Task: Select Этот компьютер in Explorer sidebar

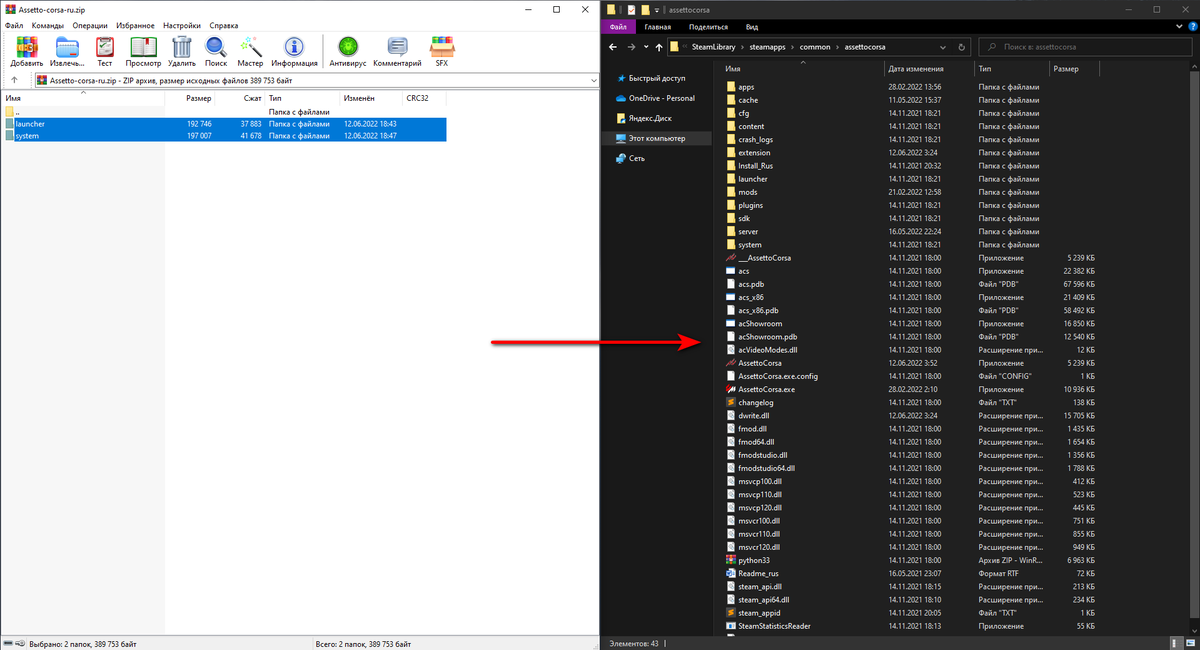Action: pyautogui.click(x=657, y=138)
